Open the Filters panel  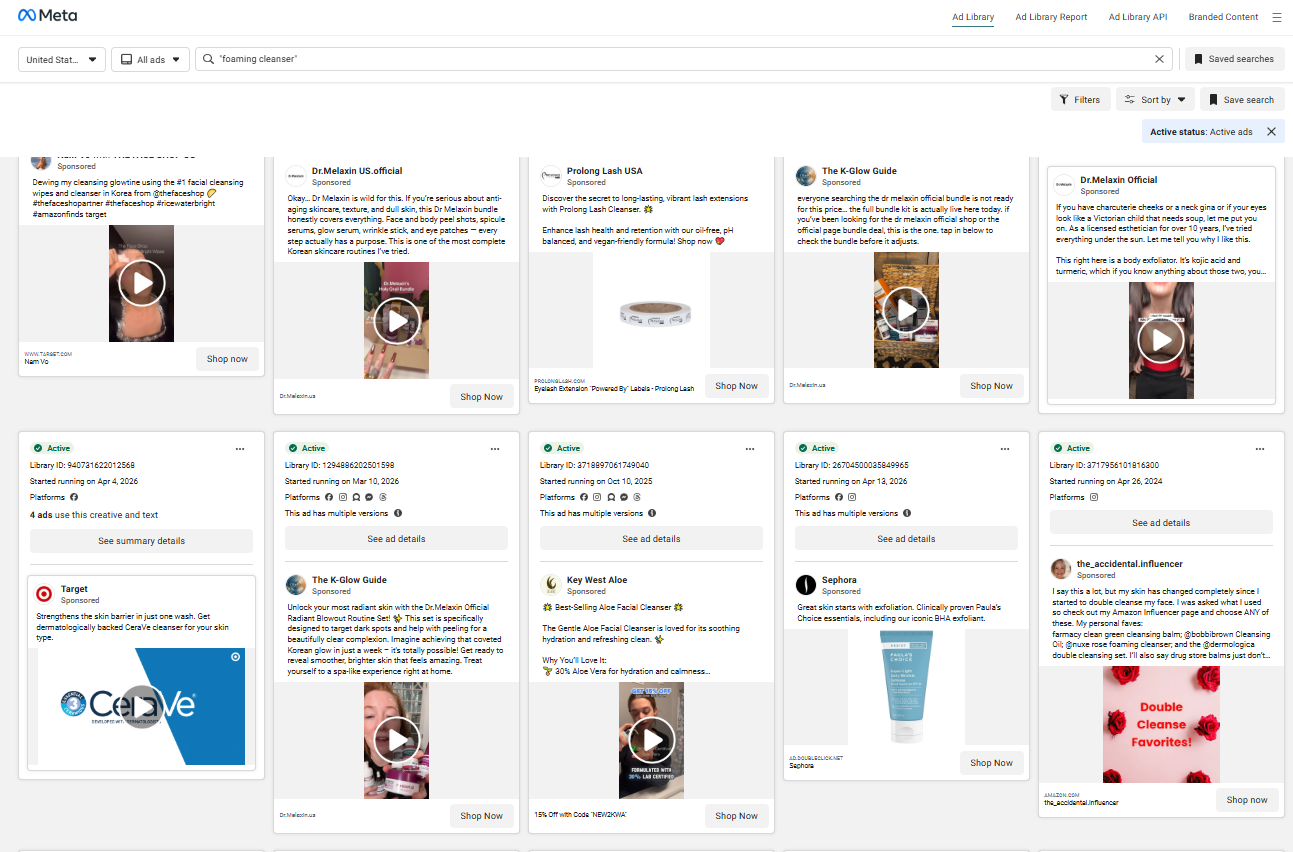(x=1080, y=100)
